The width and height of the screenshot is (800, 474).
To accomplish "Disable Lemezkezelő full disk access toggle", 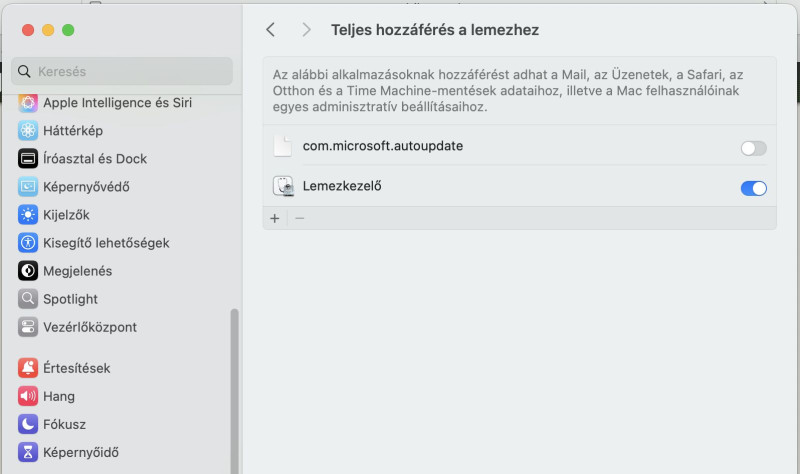I will (x=754, y=188).
